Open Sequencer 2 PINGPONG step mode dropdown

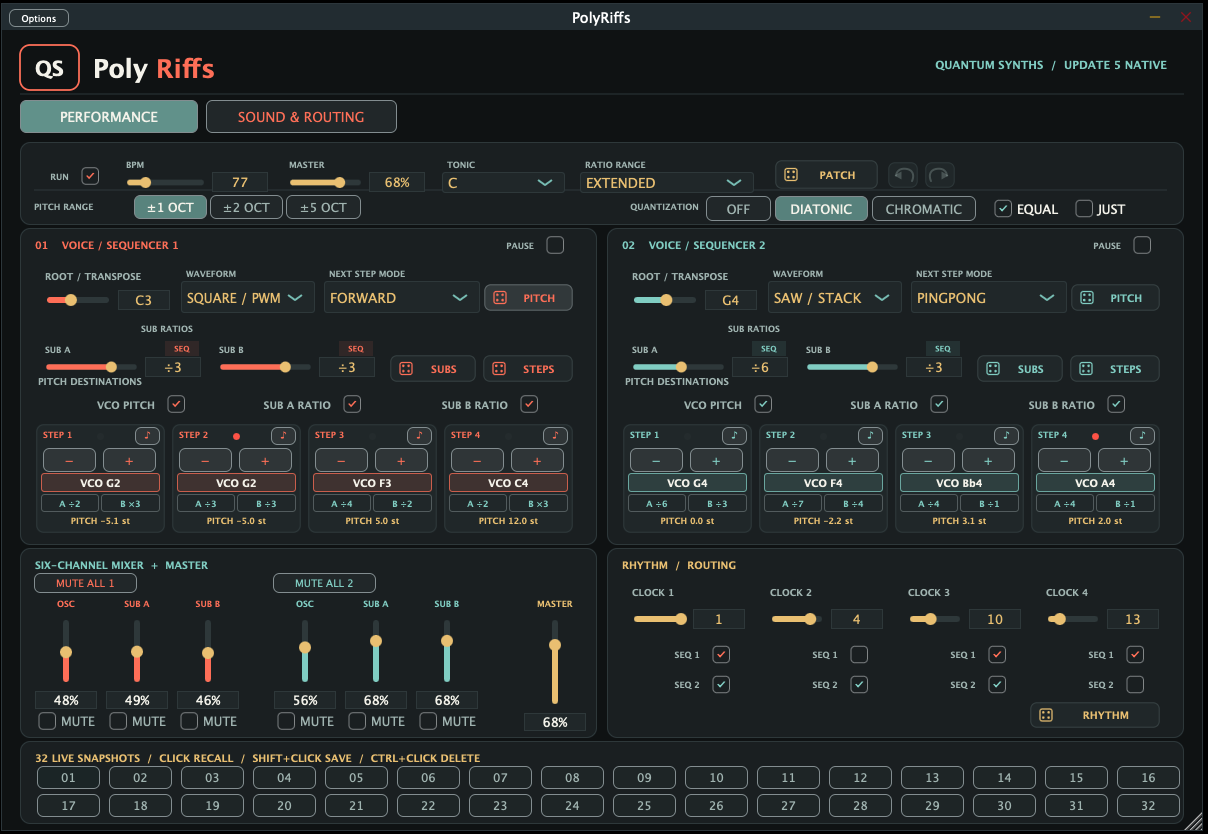[x=988, y=298]
